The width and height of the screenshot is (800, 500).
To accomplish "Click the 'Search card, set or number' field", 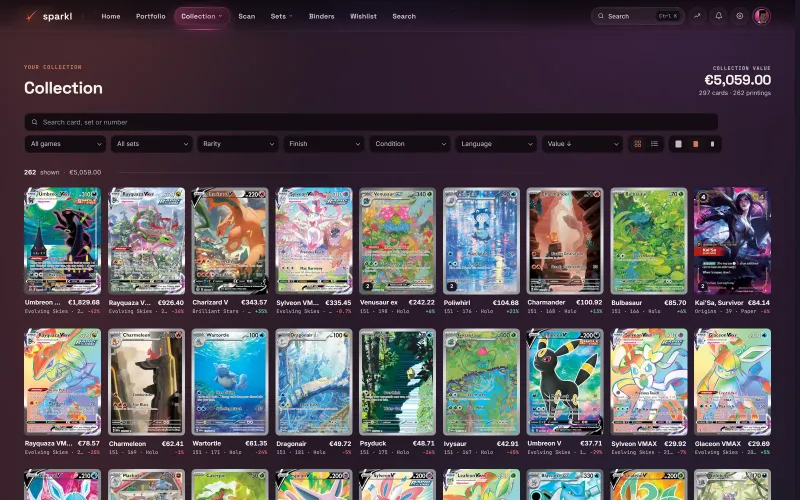I will click(371, 122).
